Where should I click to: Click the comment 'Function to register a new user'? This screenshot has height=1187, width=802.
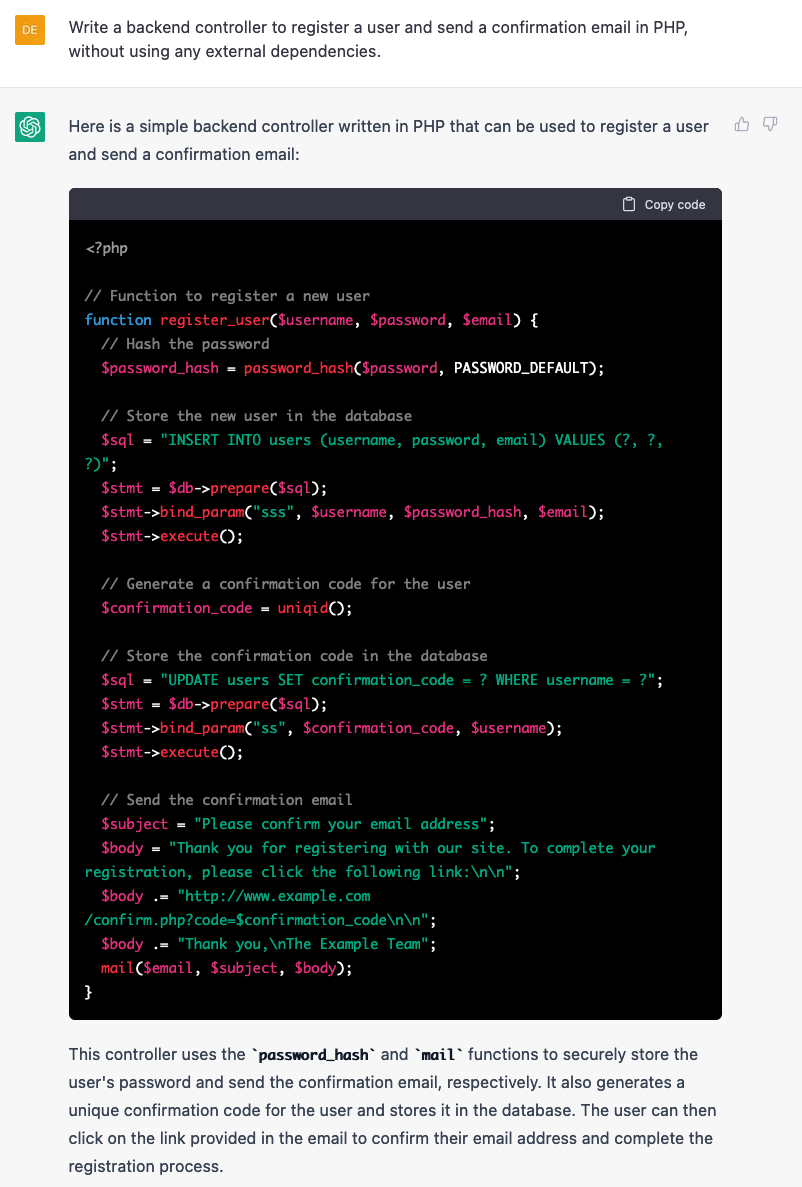click(227, 296)
